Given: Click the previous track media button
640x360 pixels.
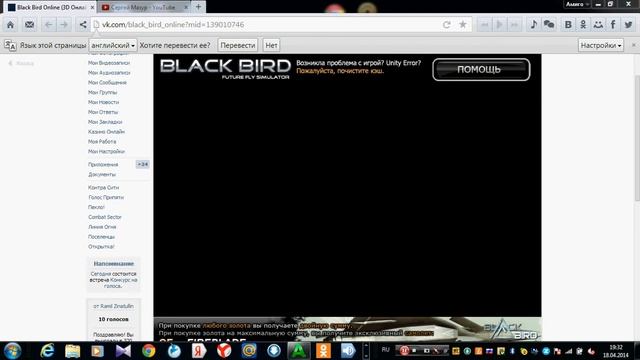Looking at the screenshot, I should 484,25.
